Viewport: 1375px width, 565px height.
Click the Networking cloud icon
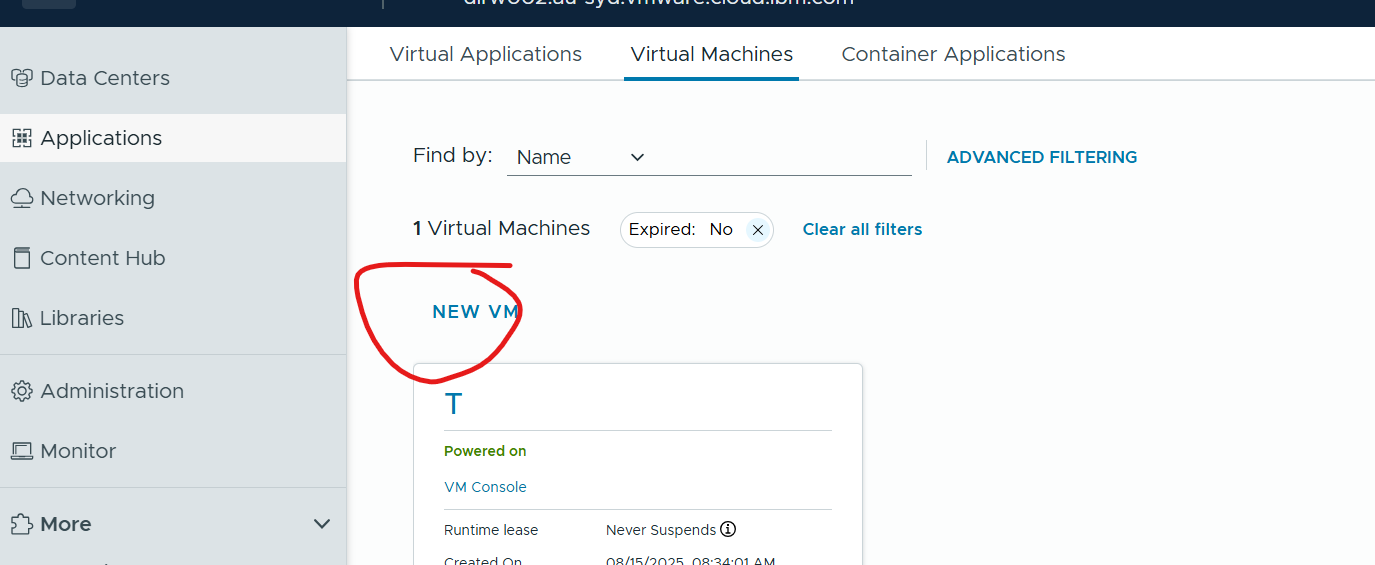[x=22, y=198]
